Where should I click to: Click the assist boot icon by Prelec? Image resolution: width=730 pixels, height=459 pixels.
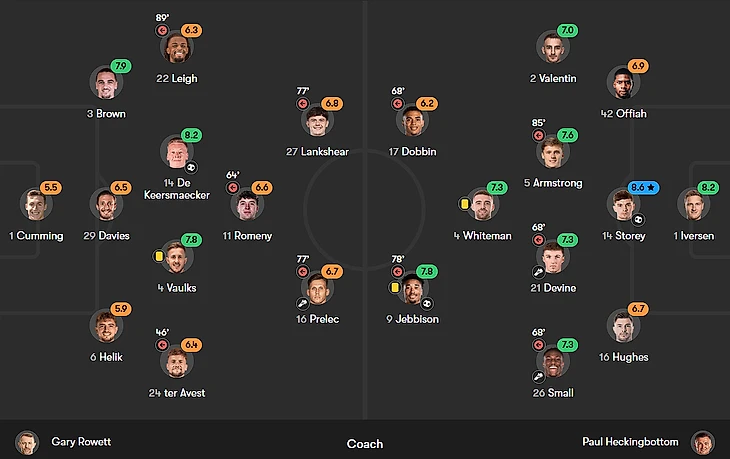(x=301, y=303)
